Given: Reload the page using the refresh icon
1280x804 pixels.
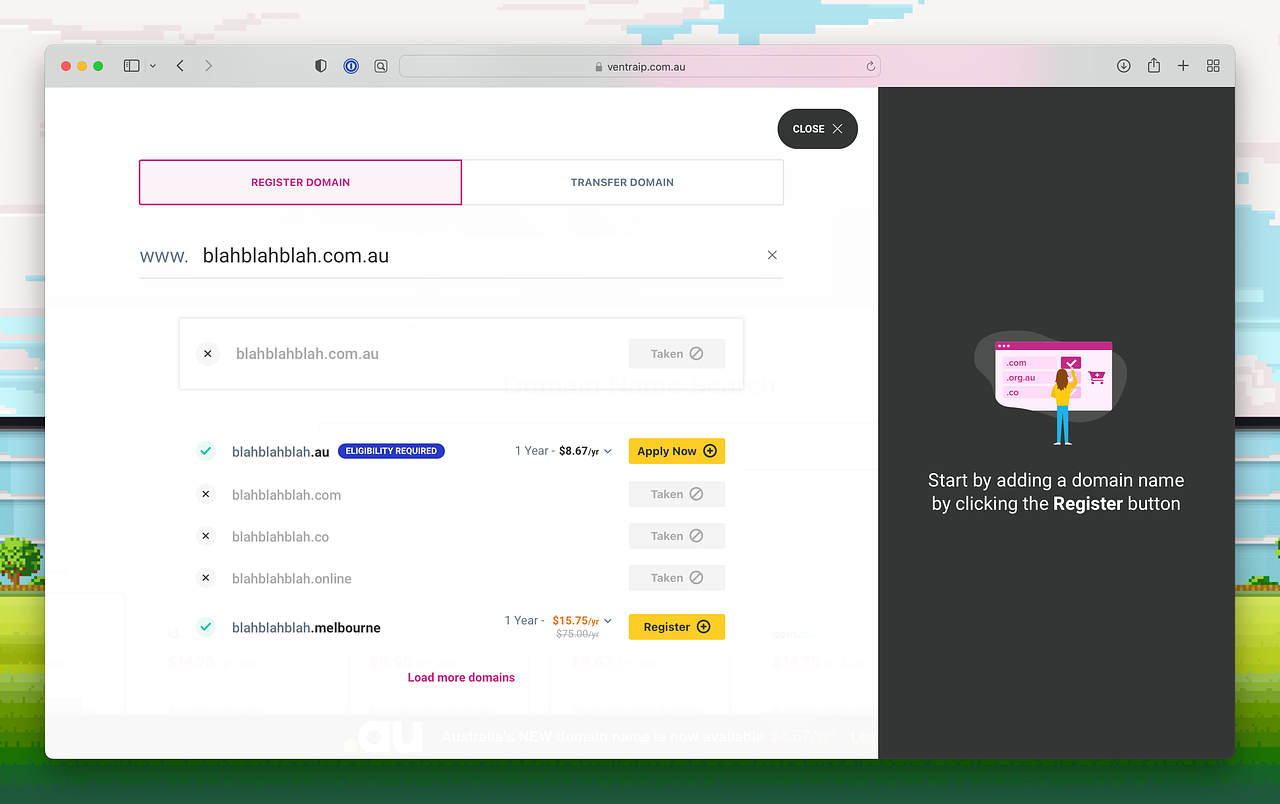Looking at the screenshot, I should point(871,67).
